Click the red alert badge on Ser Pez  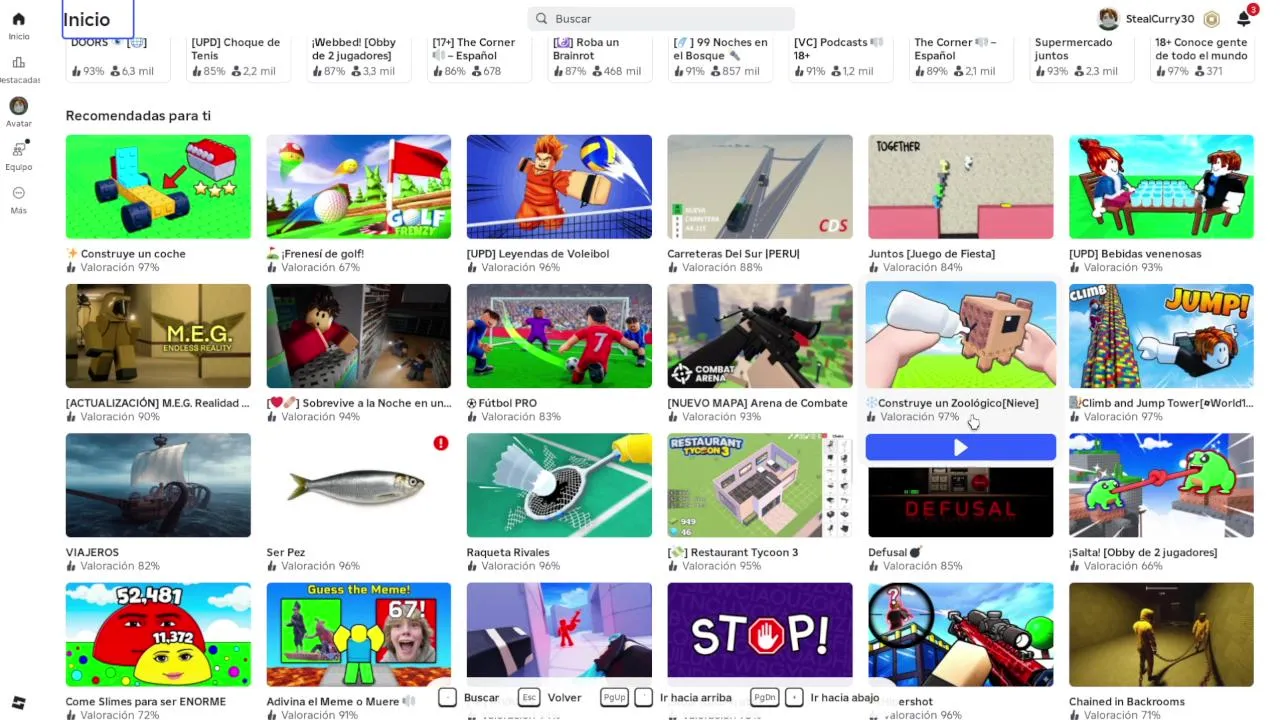tap(441, 443)
